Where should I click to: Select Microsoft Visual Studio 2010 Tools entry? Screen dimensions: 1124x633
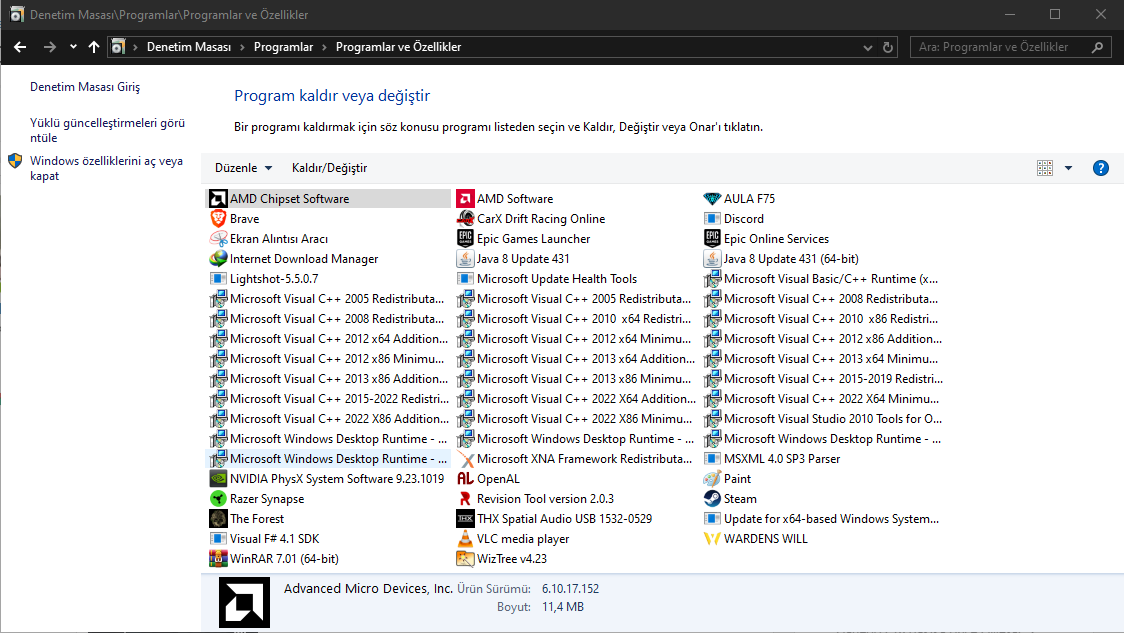823,419
